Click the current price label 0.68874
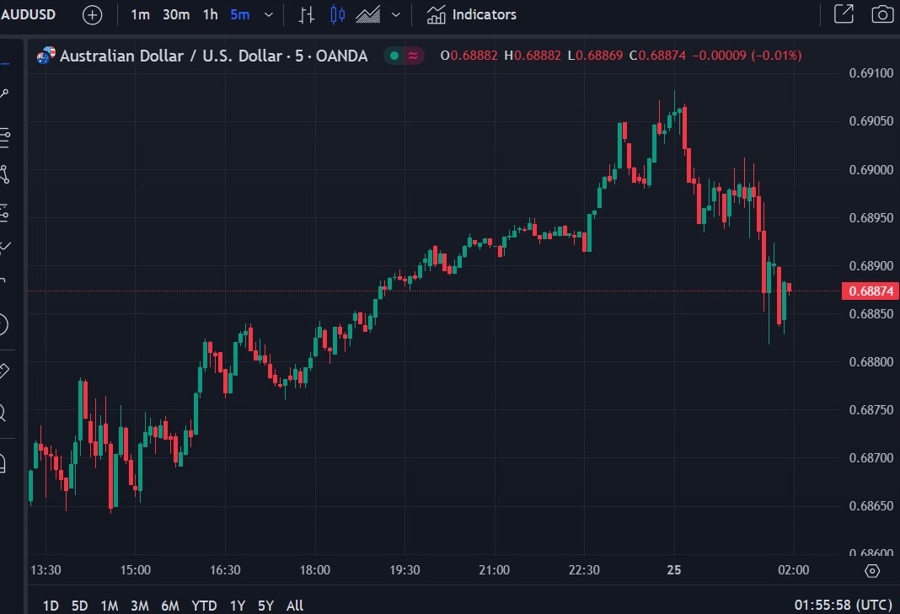 click(870, 291)
